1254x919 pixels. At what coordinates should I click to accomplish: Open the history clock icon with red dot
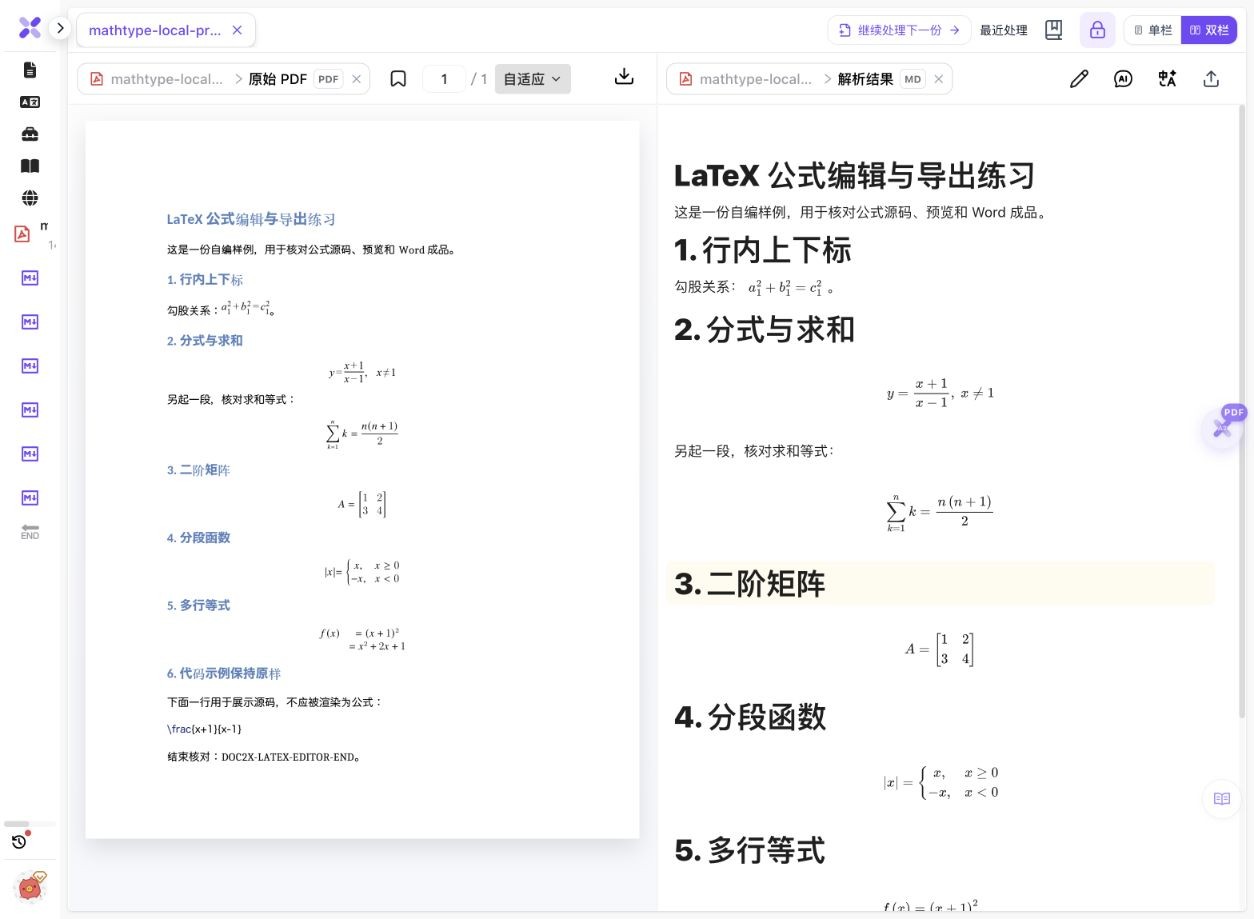point(19,842)
